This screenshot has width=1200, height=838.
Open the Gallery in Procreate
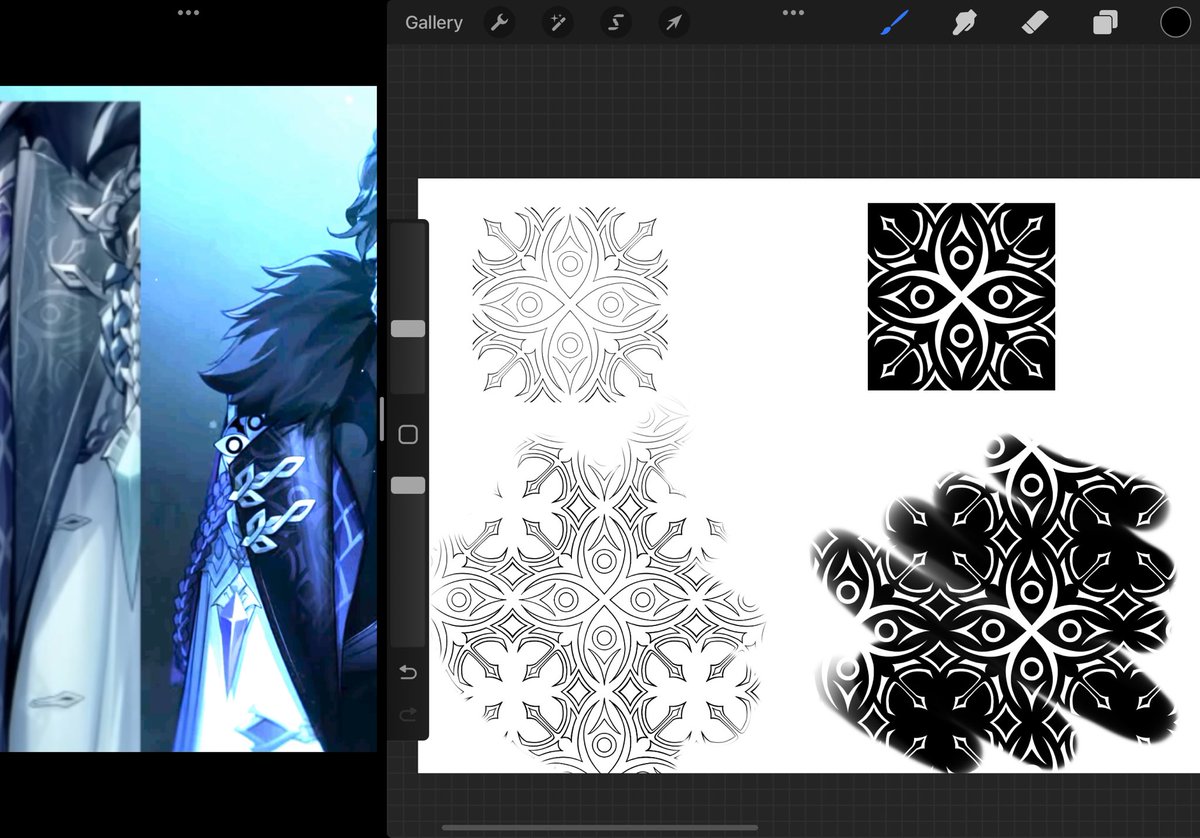click(x=433, y=22)
